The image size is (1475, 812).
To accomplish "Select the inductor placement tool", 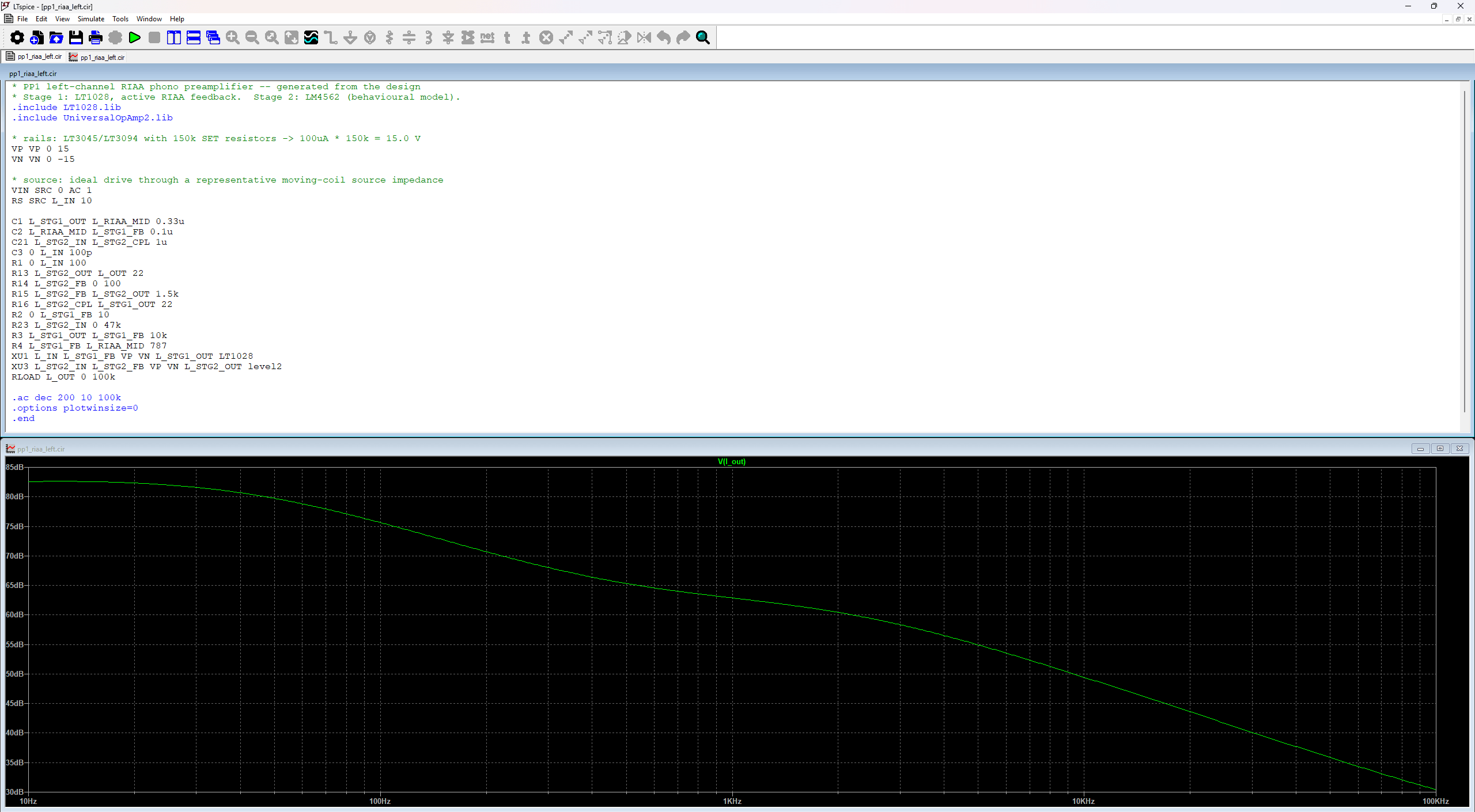I will pyautogui.click(x=429, y=38).
